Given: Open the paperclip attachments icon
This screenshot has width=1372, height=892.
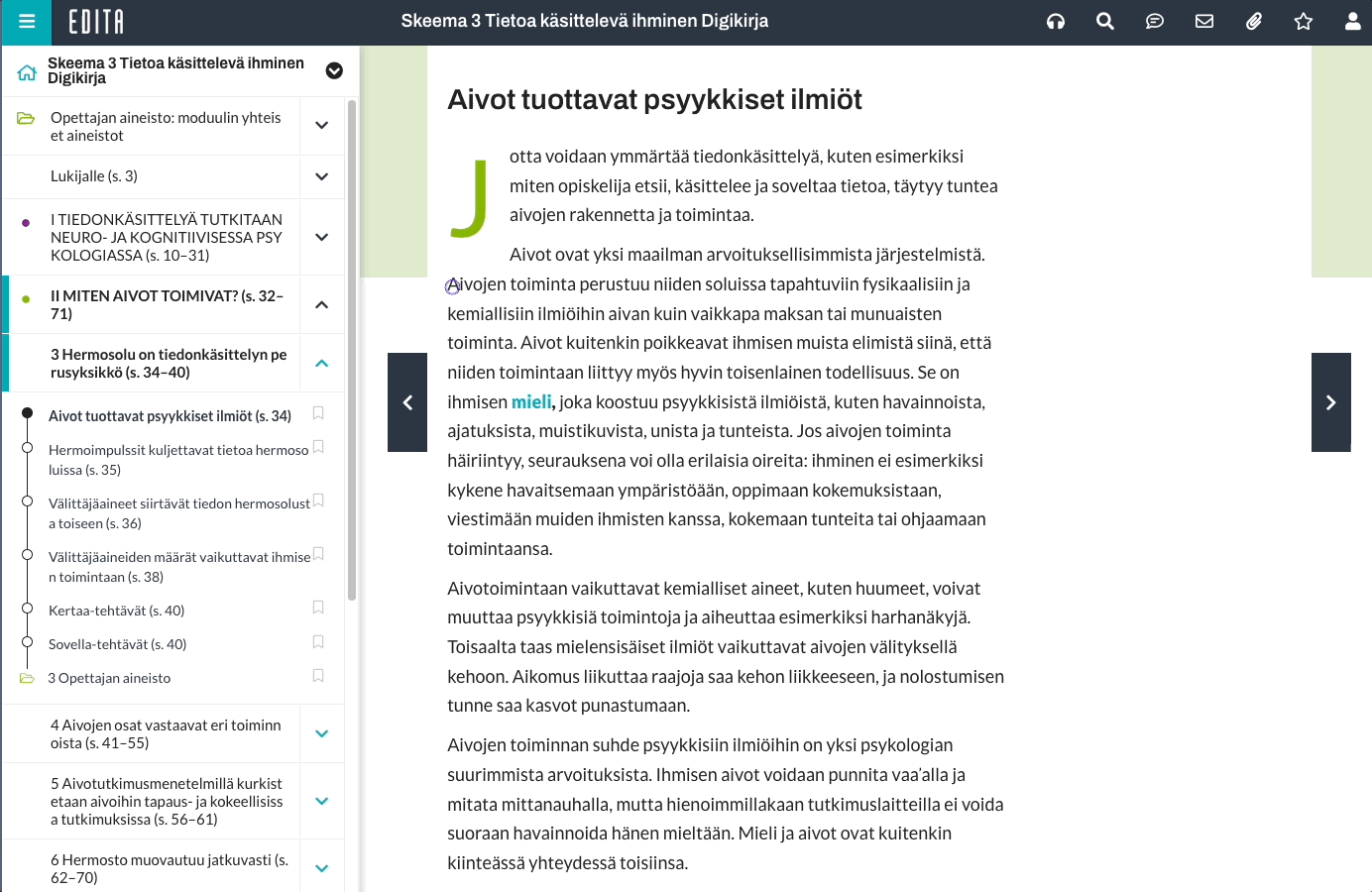Looking at the screenshot, I should click(x=1254, y=22).
